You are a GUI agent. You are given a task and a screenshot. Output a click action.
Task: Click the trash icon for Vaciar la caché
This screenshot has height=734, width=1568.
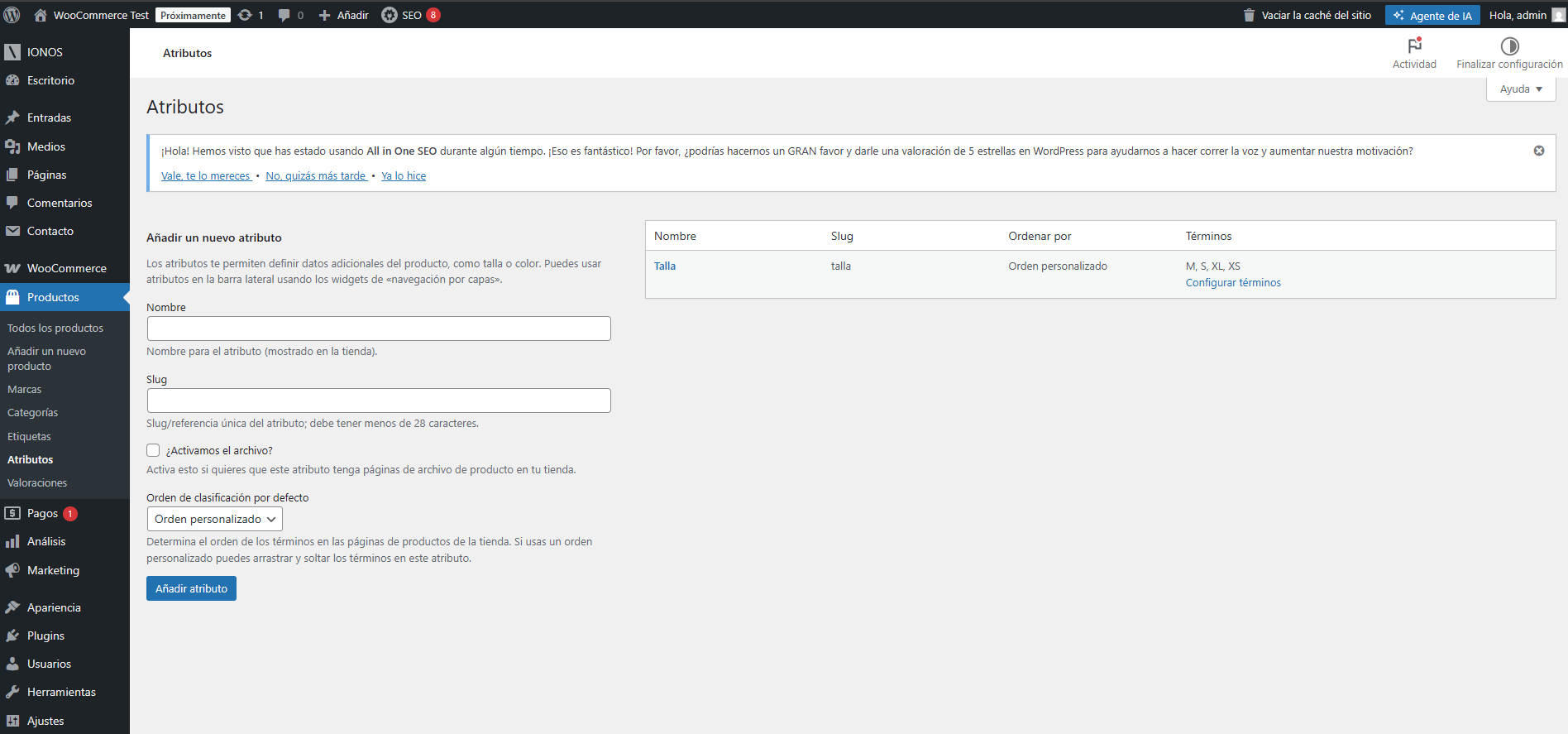(x=1249, y=15)
